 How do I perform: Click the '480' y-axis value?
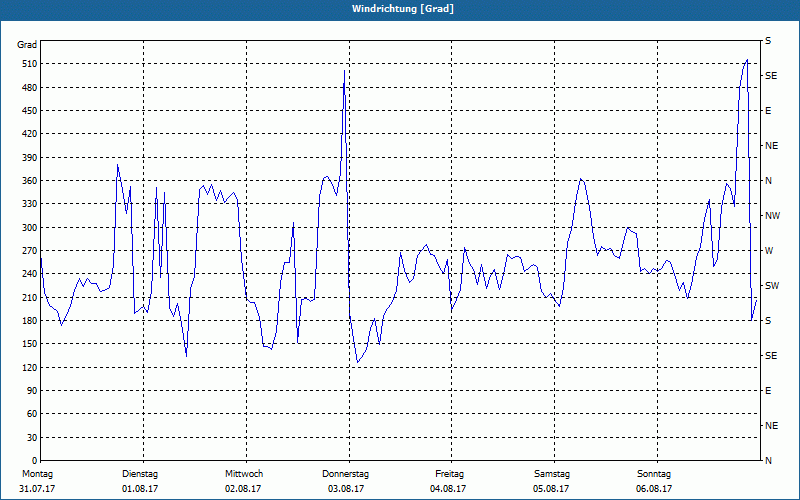(30, 88)
